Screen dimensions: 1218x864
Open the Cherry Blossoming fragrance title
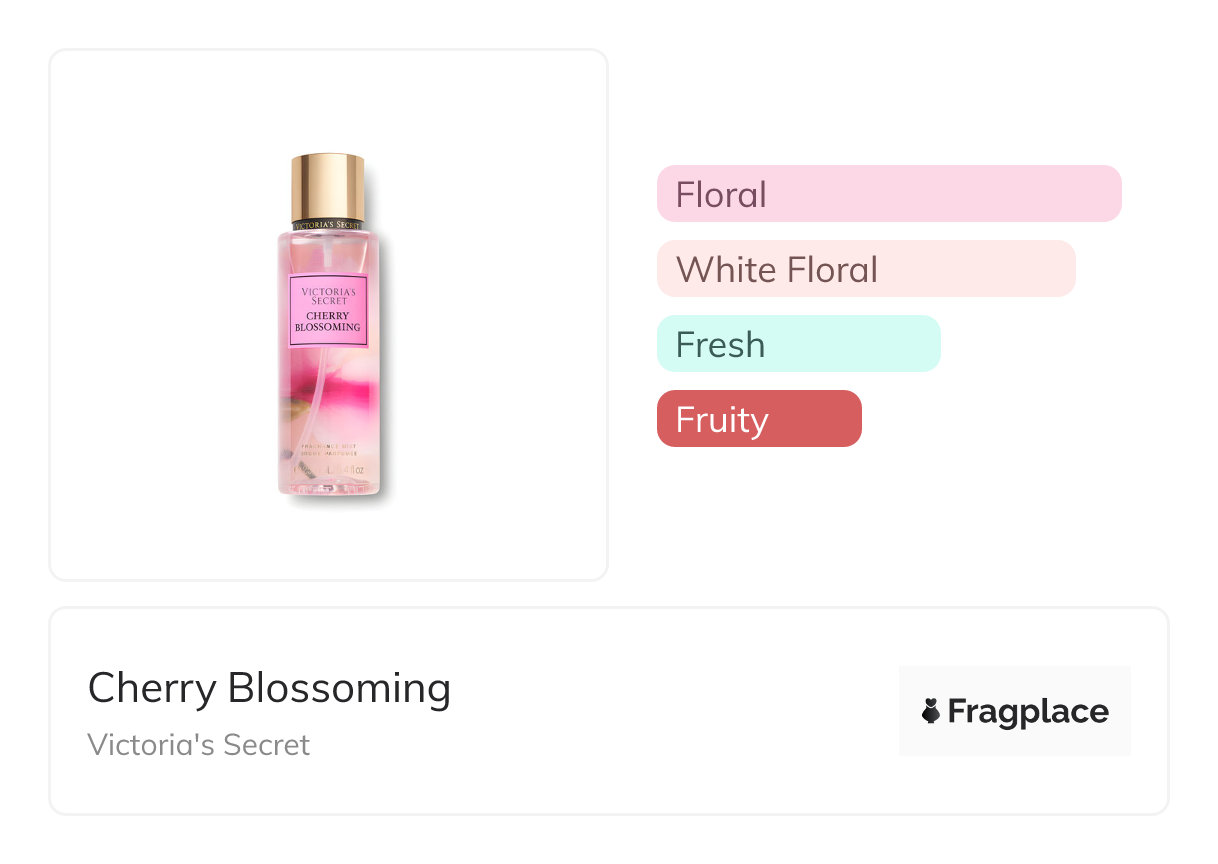click(x=269, y=688)
